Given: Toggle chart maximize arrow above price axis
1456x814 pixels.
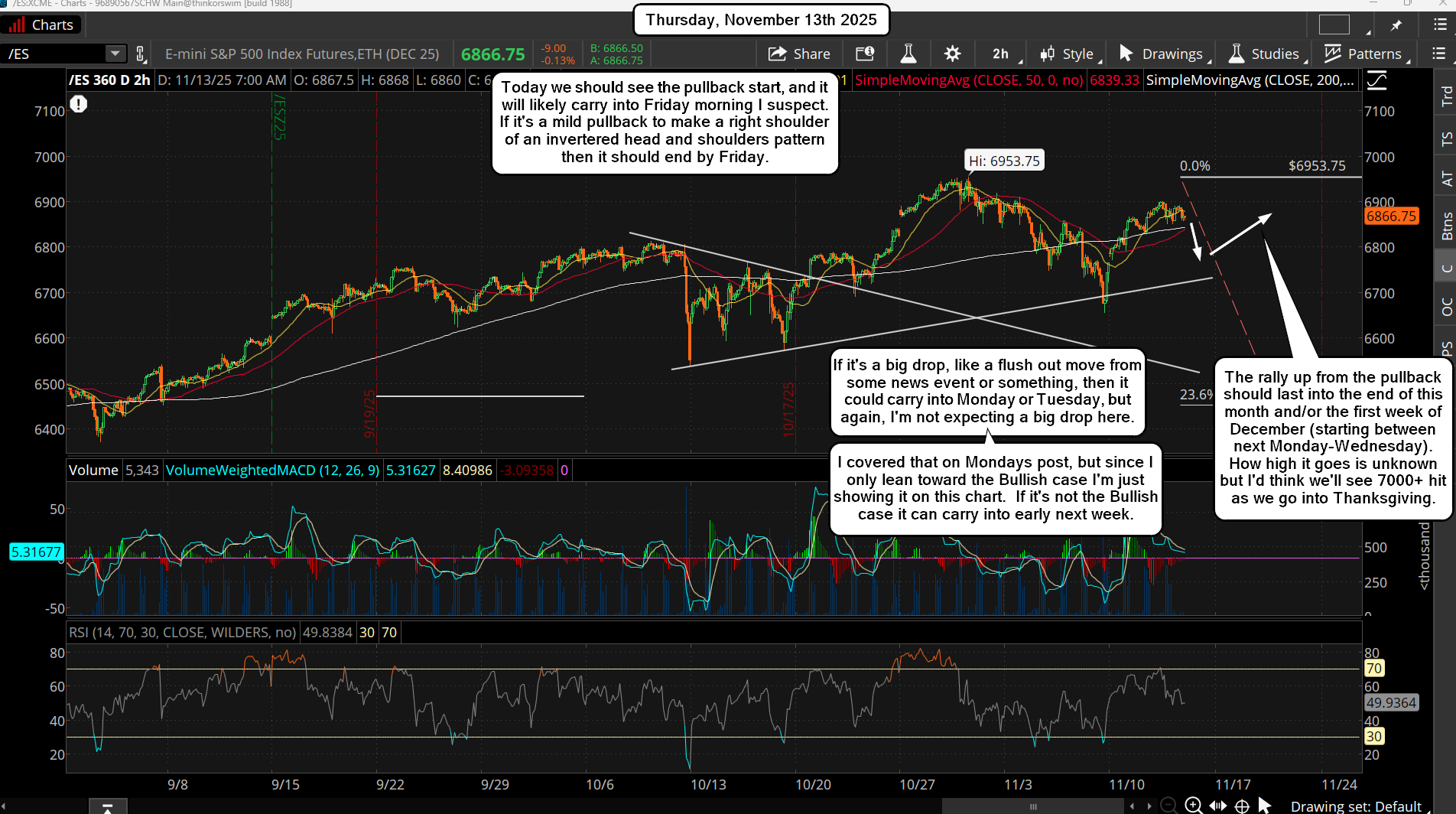Looking at the screenshot, I should pyautogui.click(x=1376, y=80).
